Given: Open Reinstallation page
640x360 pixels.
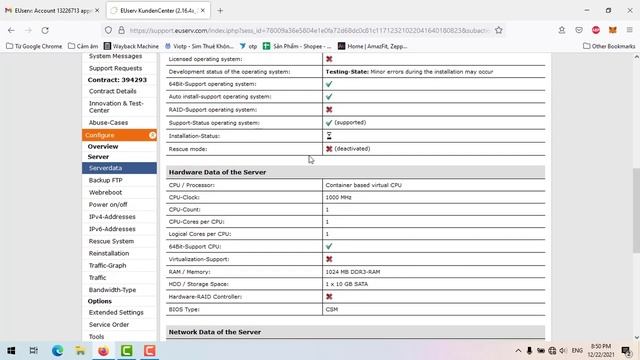Looking at the screenshot, I should click(109, 253).
